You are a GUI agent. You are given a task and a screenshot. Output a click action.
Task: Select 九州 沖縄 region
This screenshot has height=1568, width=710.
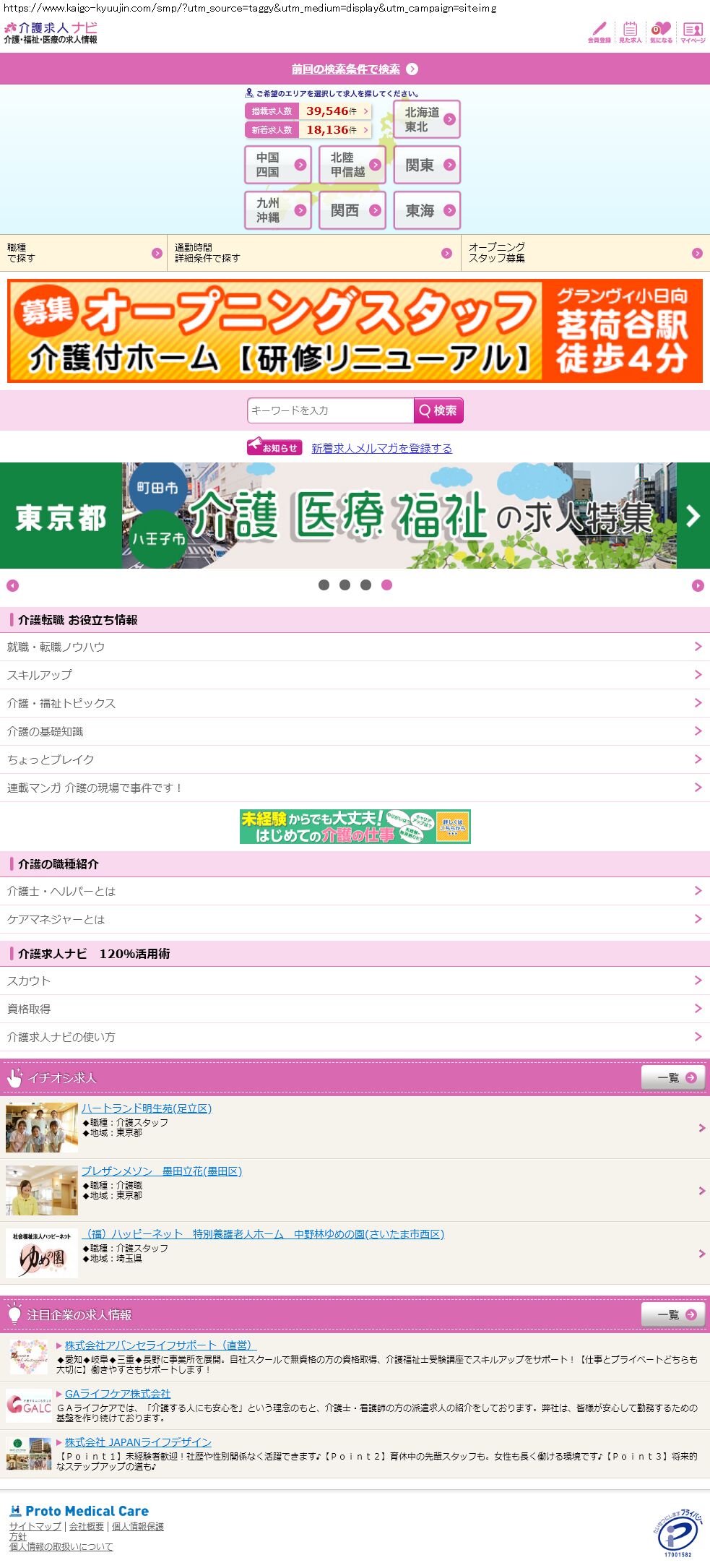click(278, 210)
